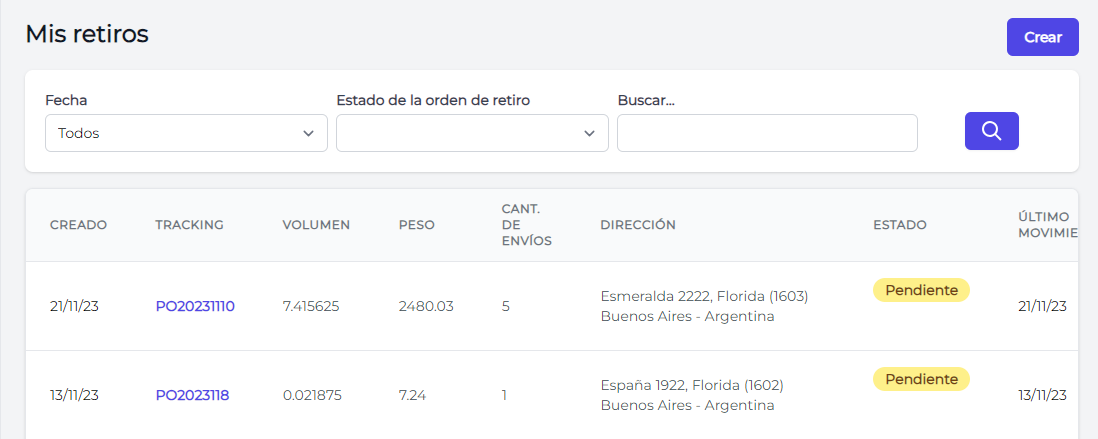Screen dimensions: 1098x439
Task: Click the Peso column header
Action: pos(416,225)
